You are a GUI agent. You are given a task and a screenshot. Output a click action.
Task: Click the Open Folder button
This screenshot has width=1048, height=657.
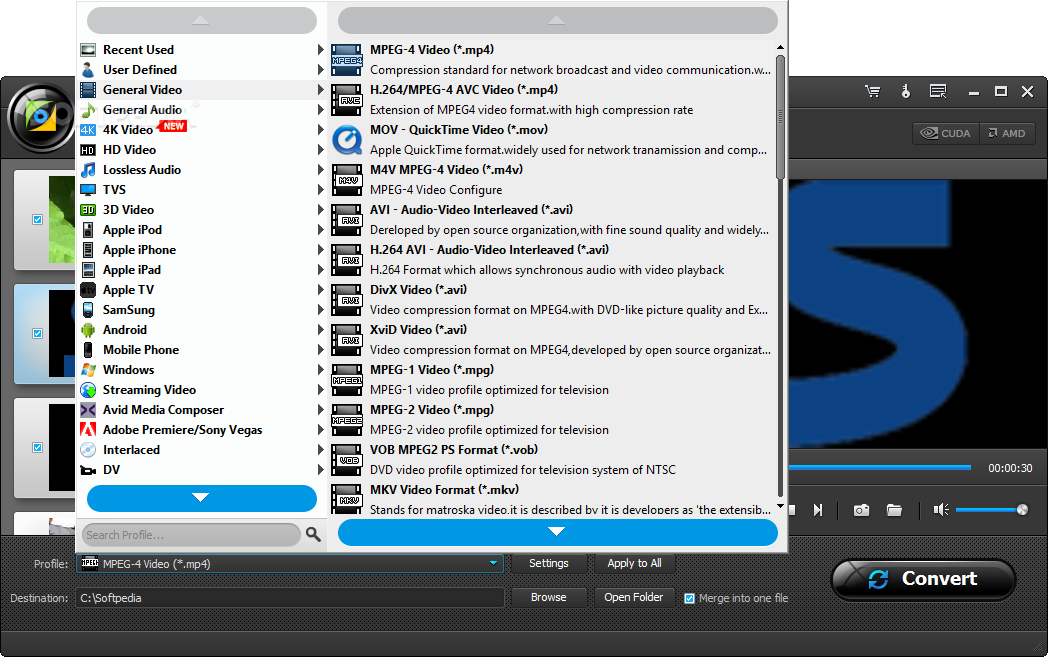(634, 598)
